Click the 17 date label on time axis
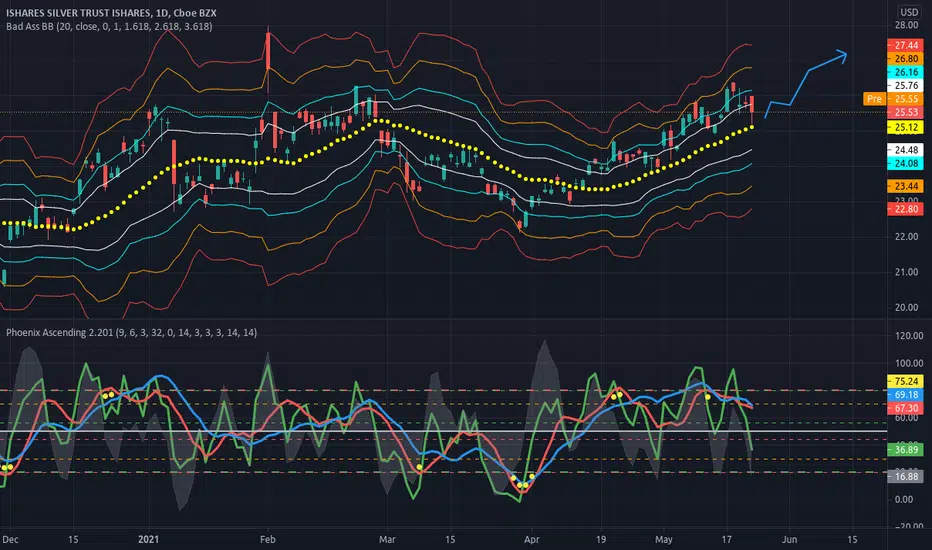Screen dimensions: 932x550 click(726, 540)
